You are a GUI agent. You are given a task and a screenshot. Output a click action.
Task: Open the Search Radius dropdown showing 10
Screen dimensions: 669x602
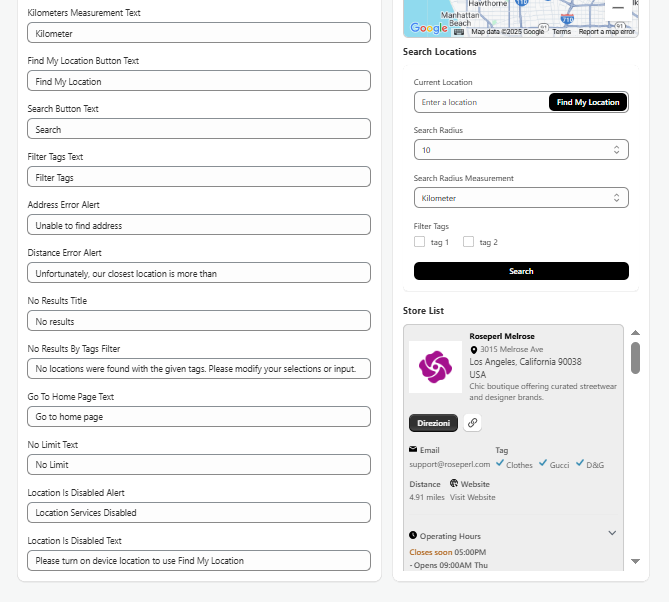[x=521, y=150]
